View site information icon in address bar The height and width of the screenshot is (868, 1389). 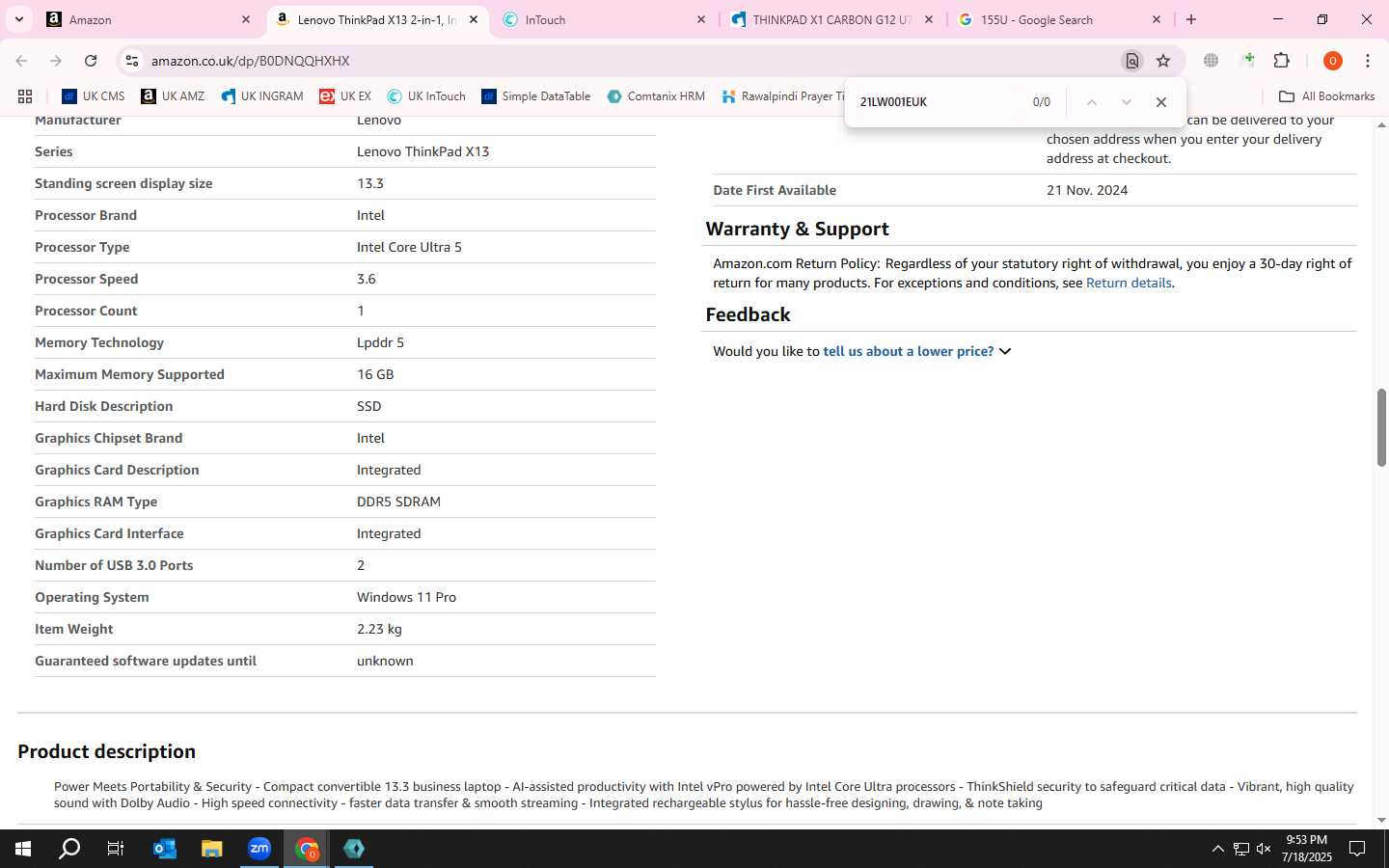coord(132,61)
